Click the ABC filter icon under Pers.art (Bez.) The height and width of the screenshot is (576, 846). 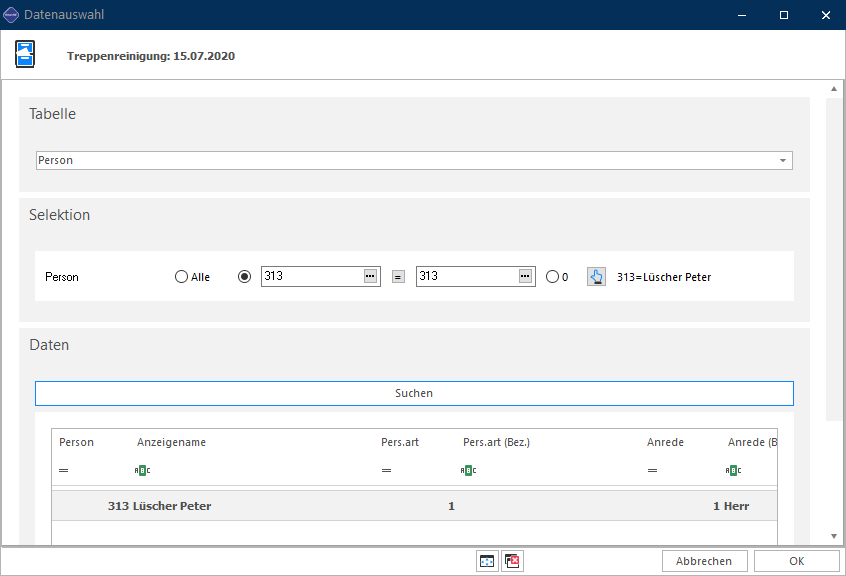click(468, 470)
